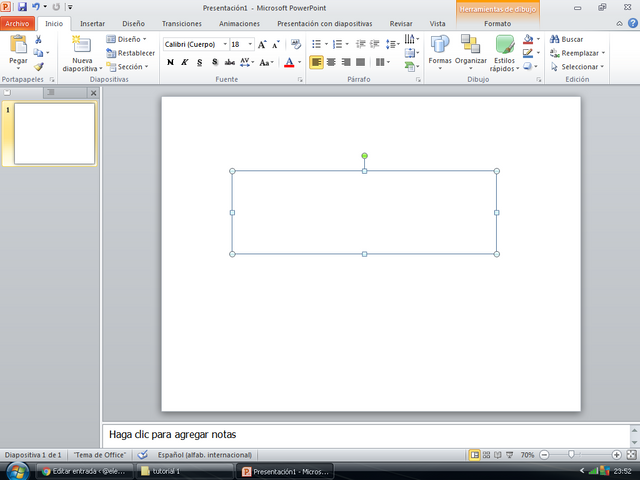Apply red font color A
The height and width of the screenshot is (480, 640).
click(x=289, y=62)
